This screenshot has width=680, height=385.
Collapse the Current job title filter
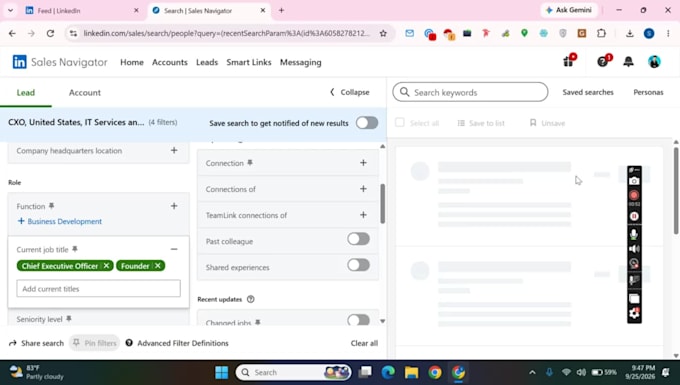(174, 249)
